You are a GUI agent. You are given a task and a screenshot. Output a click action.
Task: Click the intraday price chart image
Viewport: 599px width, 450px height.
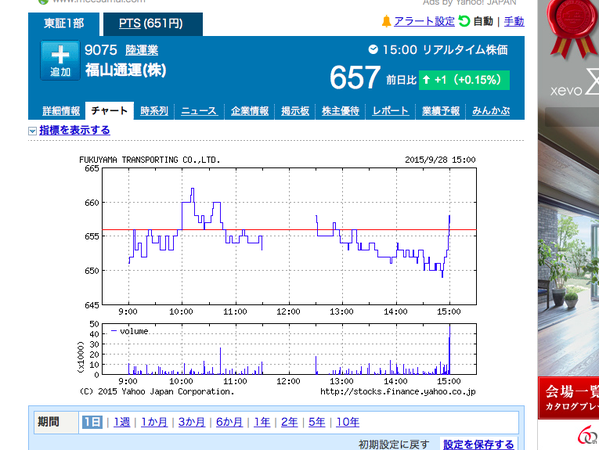pos(289,236)
